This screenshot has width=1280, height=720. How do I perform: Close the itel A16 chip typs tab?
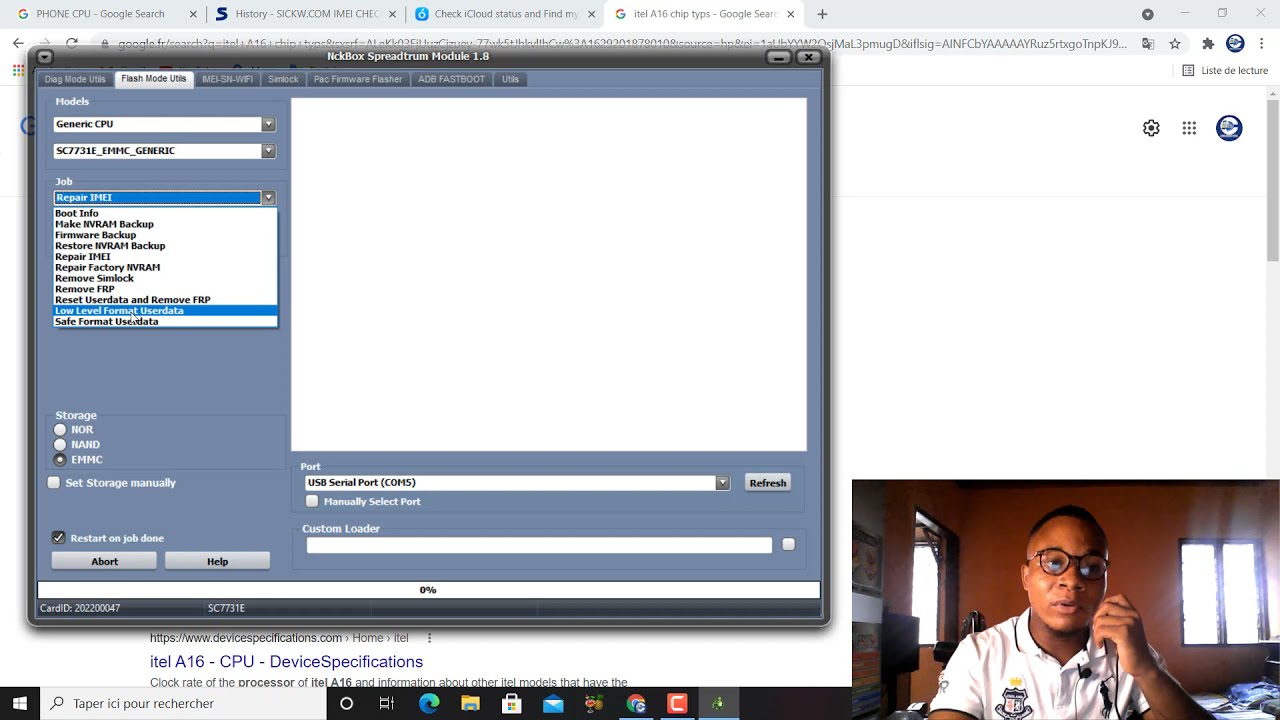791,14
